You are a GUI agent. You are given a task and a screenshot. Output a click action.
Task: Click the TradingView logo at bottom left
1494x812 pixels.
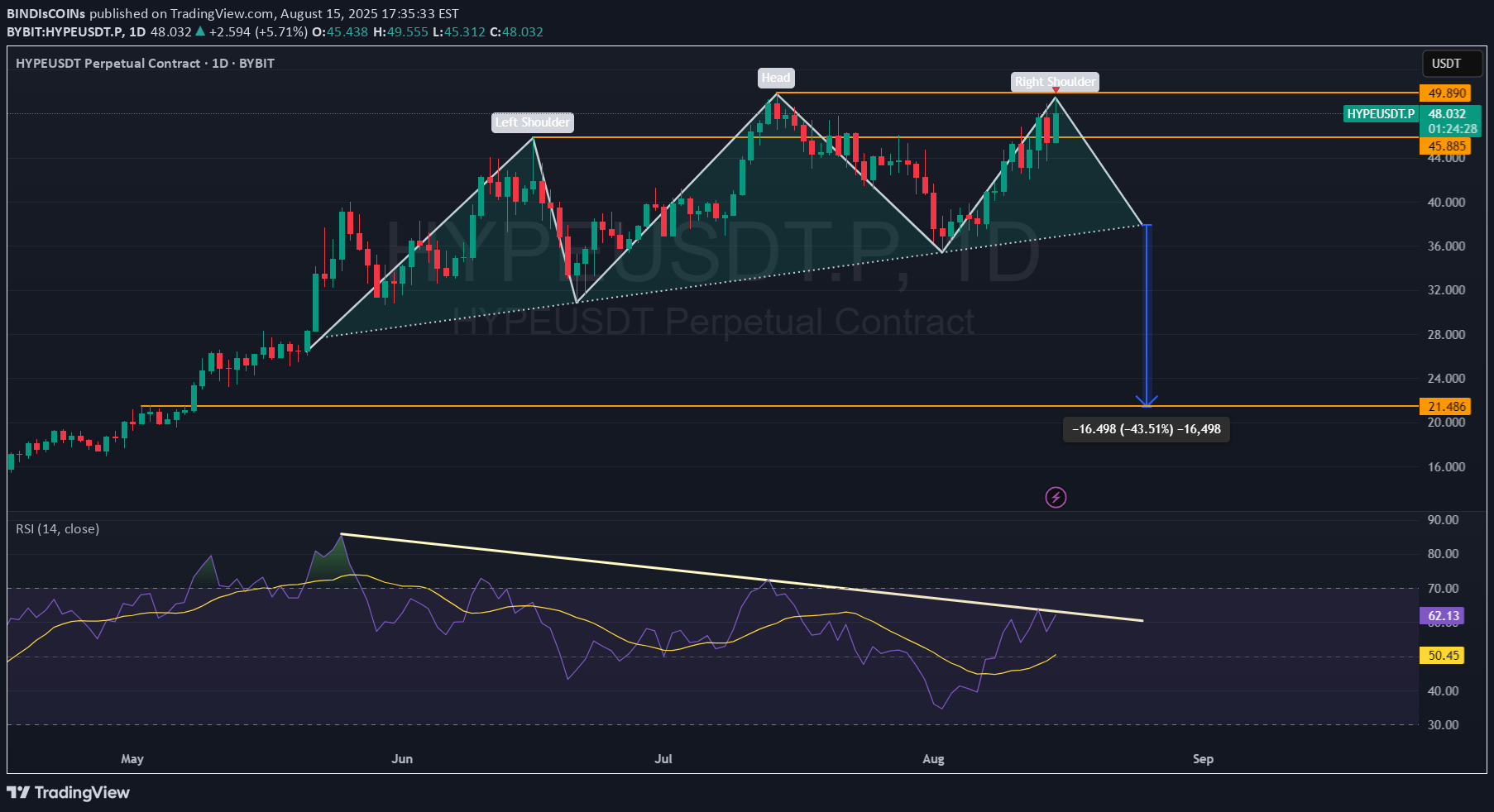click(x=69, y=792)
